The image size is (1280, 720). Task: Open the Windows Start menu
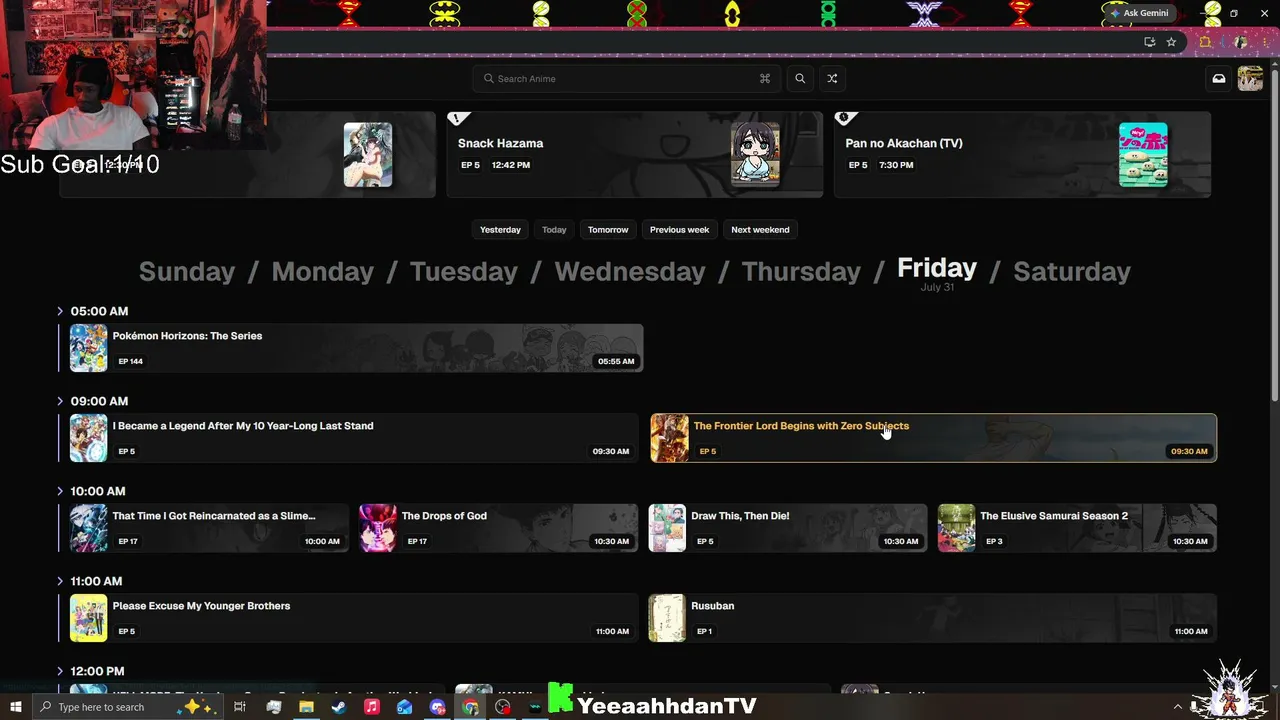coord(16,707)
